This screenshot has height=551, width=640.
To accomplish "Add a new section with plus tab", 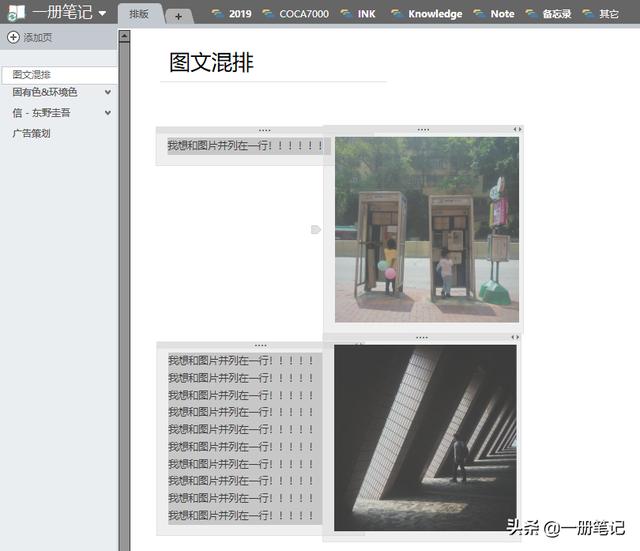I will pos(178,16).
